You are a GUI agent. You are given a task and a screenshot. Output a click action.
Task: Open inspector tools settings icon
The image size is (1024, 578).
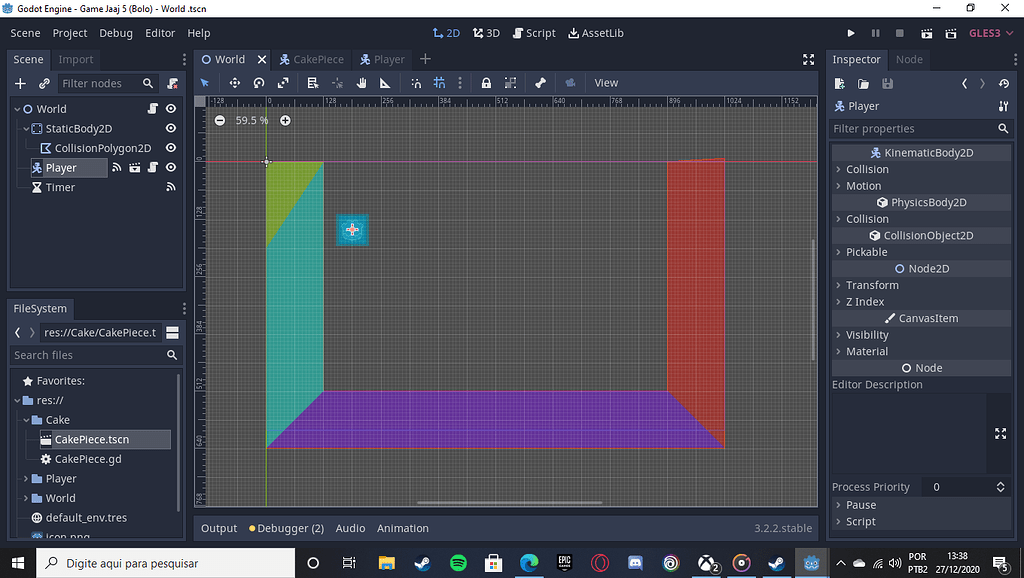(1004, 106)
